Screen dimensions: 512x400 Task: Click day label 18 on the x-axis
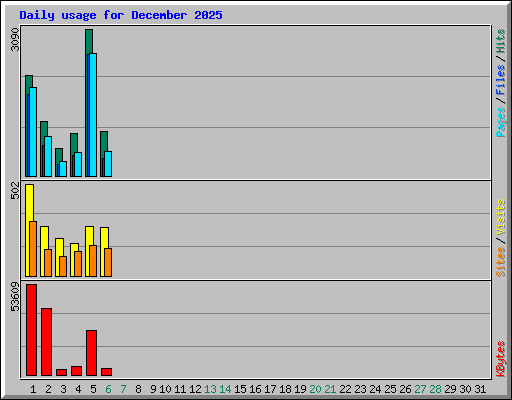pos(285,389)
